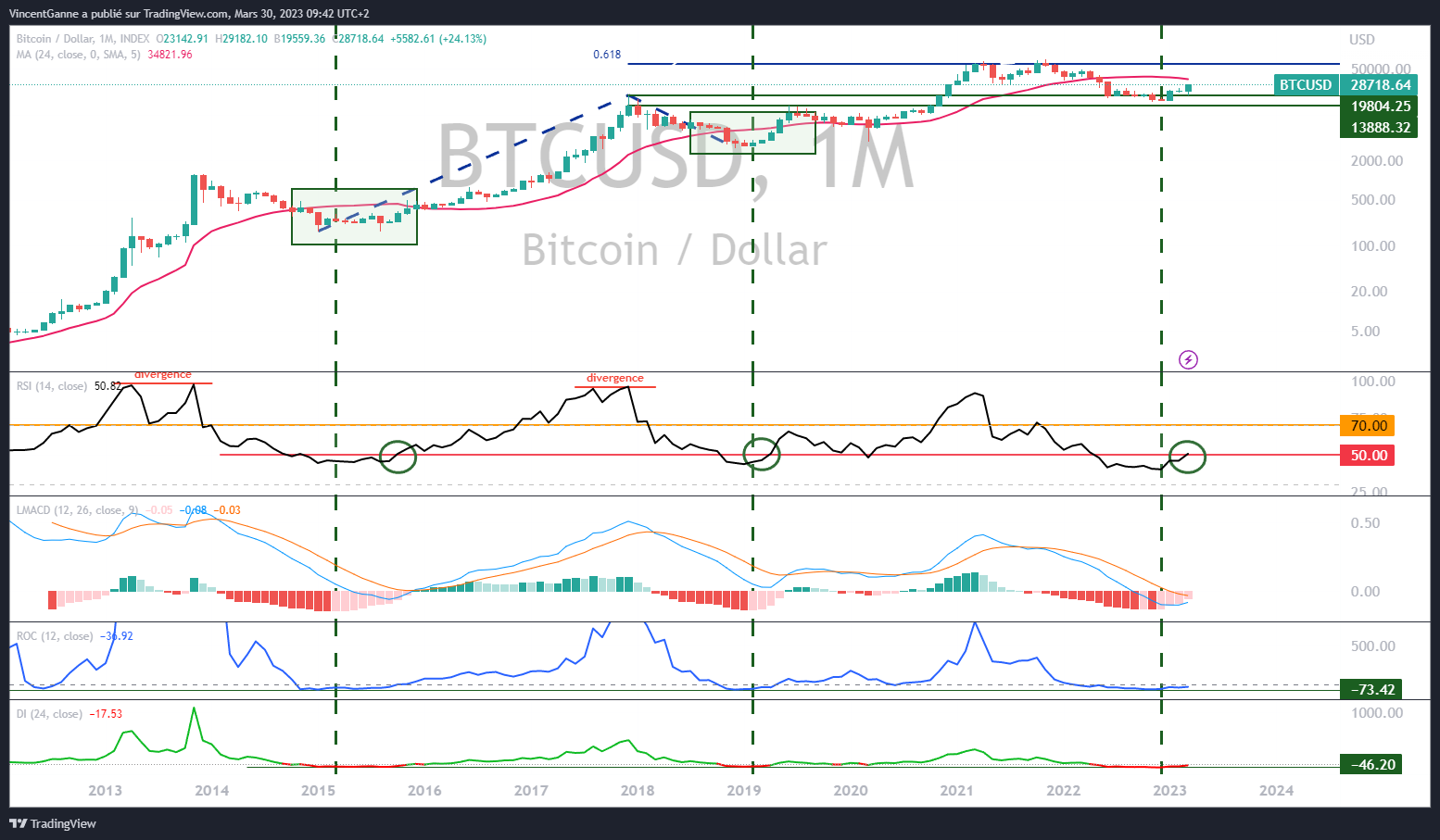Screen dimensions: 1440x840
Task: Click the 0.618 Fibonacci level label
Action: click(607, 55)
